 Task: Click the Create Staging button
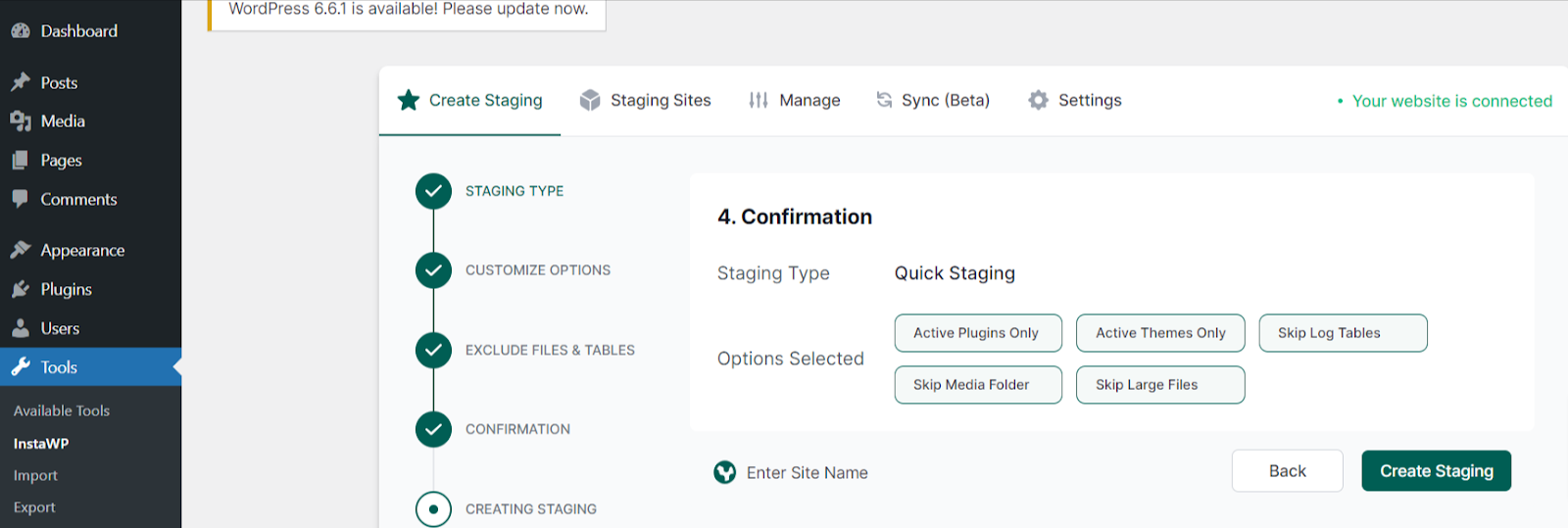1436,471
